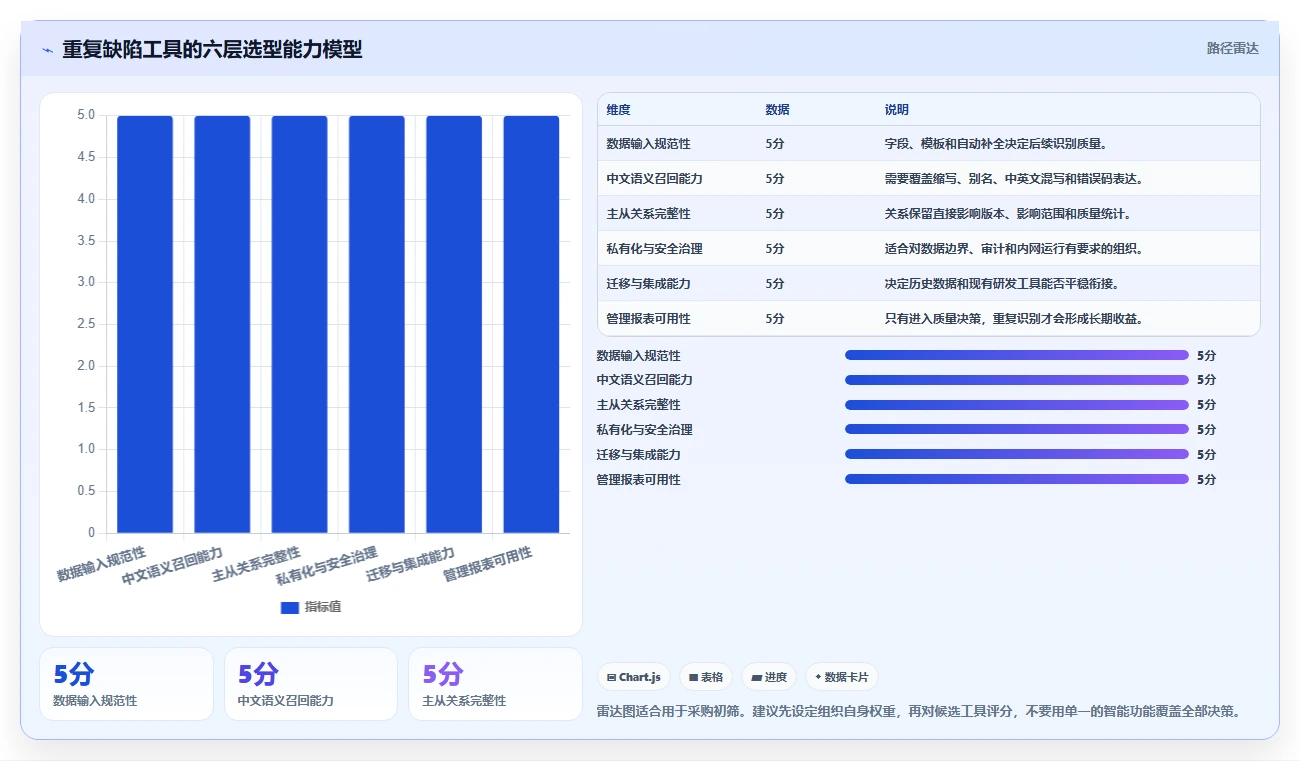
Task: Click the 中文语义召回能力 progress bar
Action: coord(1017,380)
